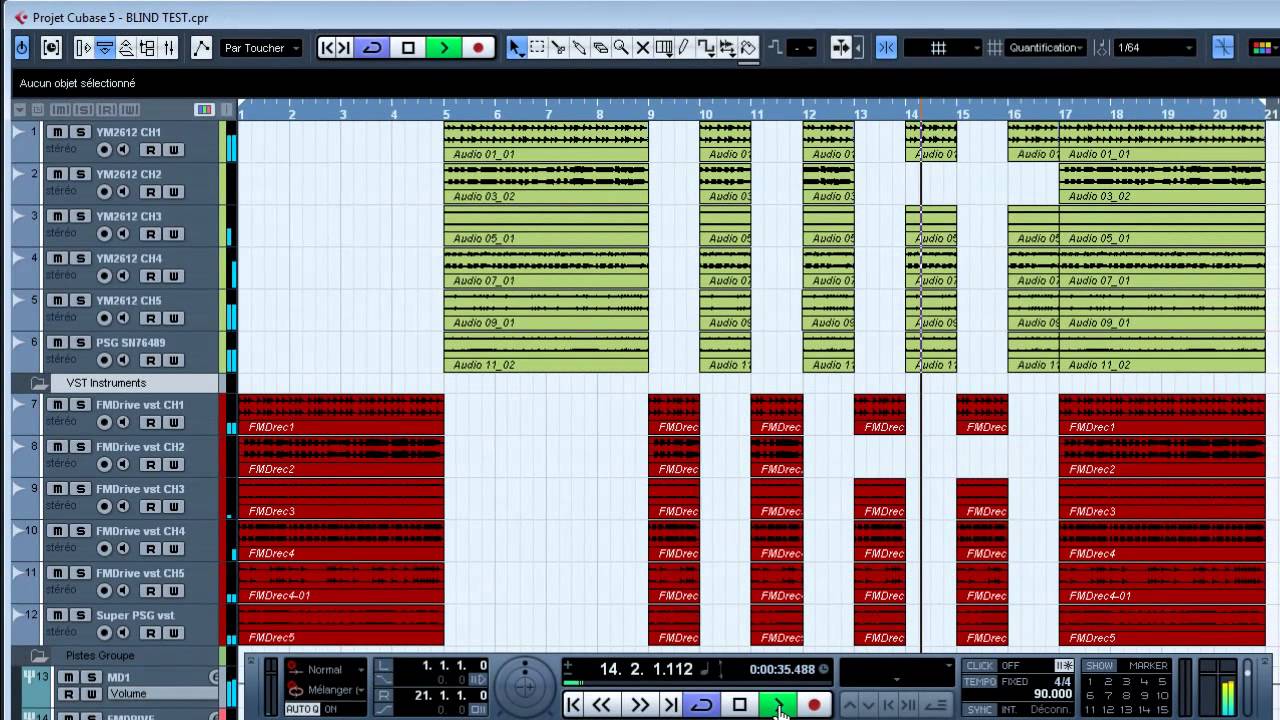The image size is (1280, 720).
Task: Select the Color paint bucket tool
Action: tap(748, 47)
